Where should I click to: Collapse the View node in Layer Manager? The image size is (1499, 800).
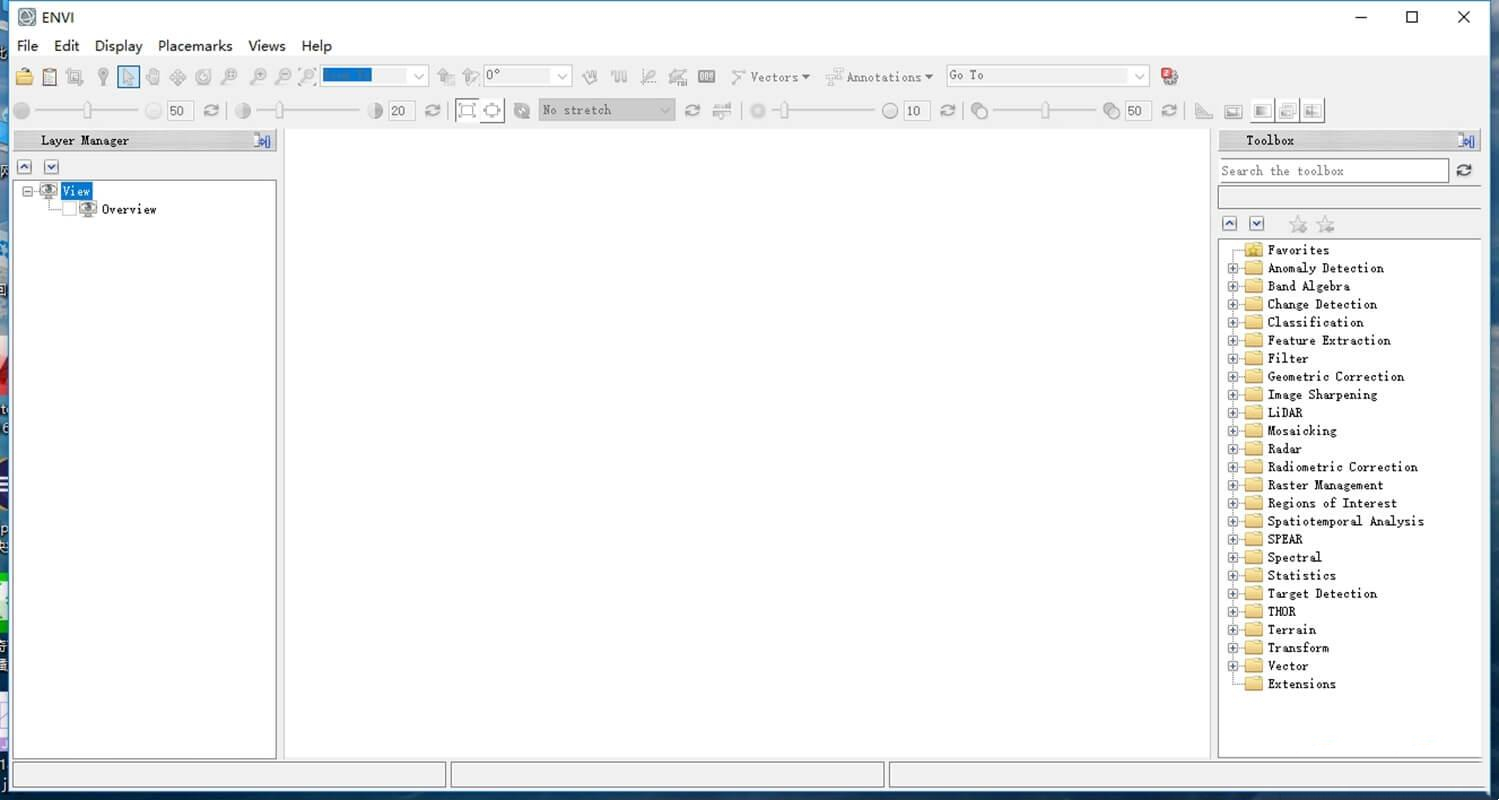click(x=28, y=191)
